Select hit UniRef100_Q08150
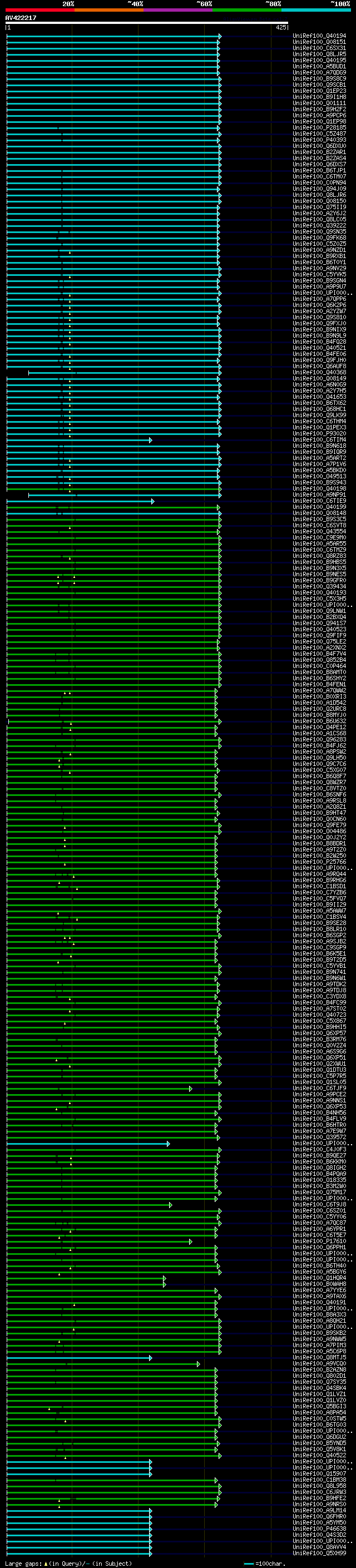 (x=319, y=201)
